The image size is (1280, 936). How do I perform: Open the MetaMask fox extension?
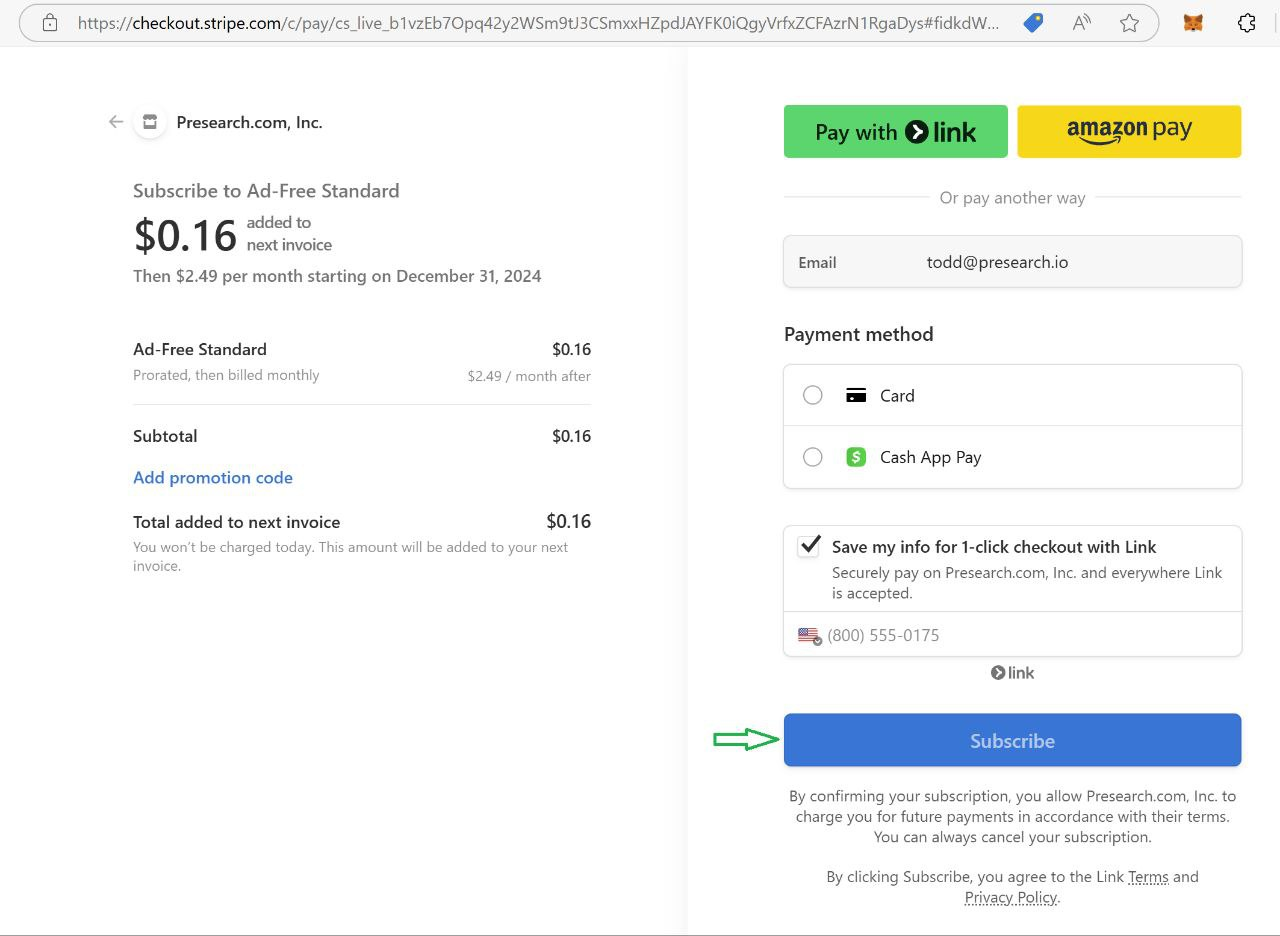[1193, 23]
